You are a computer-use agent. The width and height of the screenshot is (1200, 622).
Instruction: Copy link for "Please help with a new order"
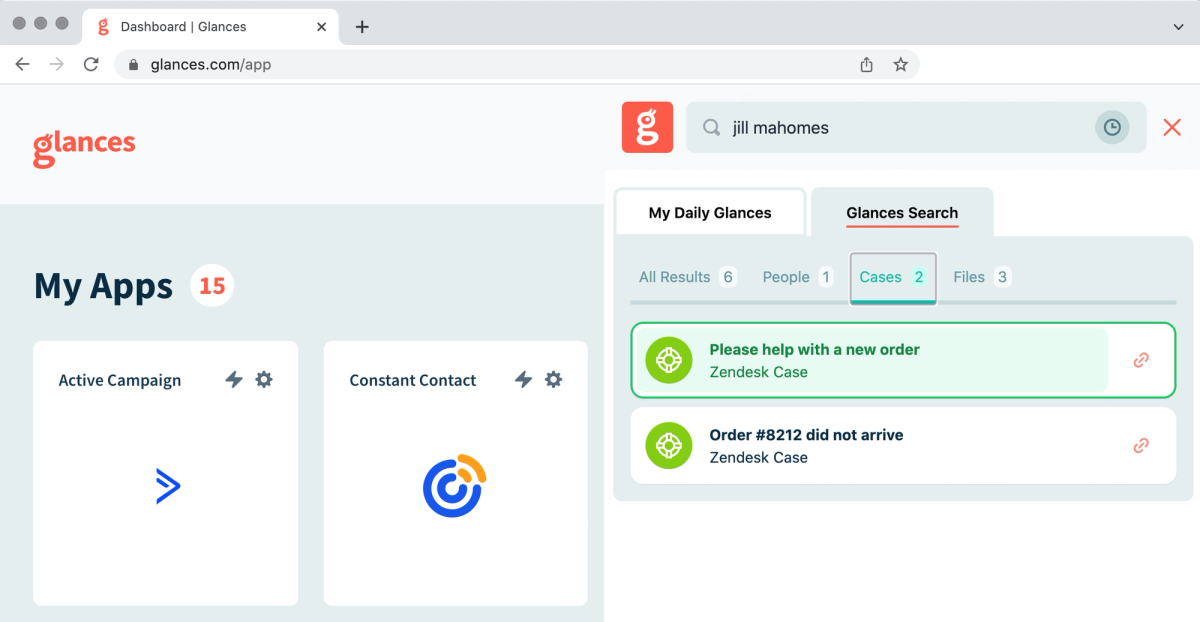click(x=1141, y=360)
